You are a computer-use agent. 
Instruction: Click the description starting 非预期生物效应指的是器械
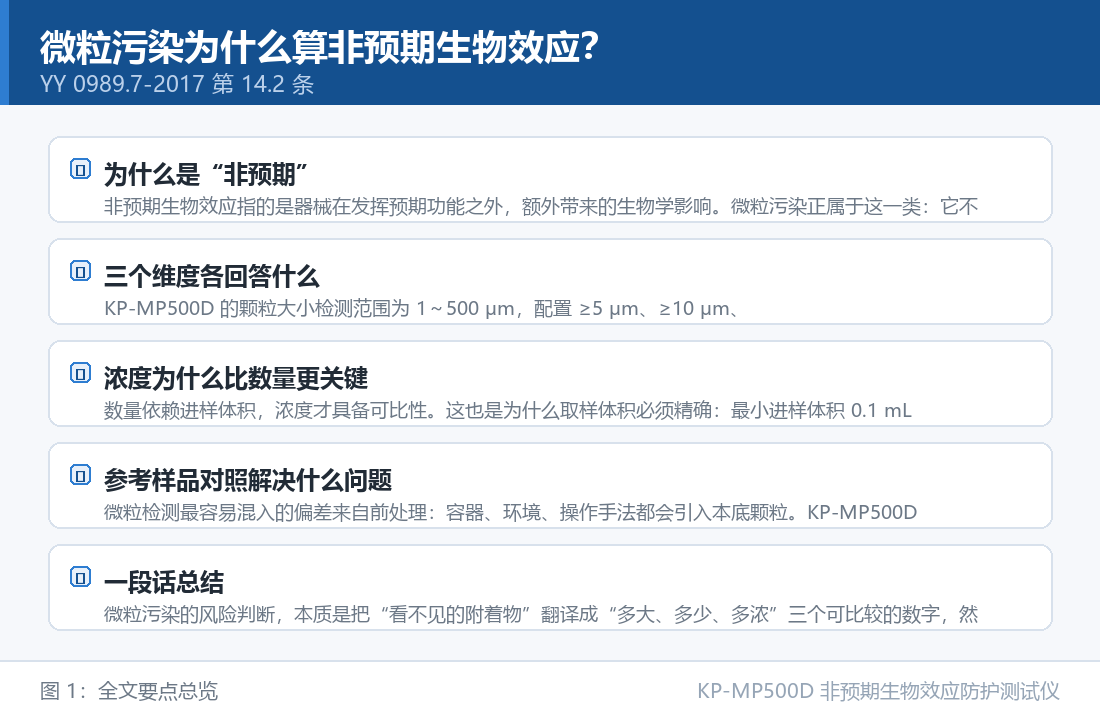pyautogui.click(x=541, y=206)
